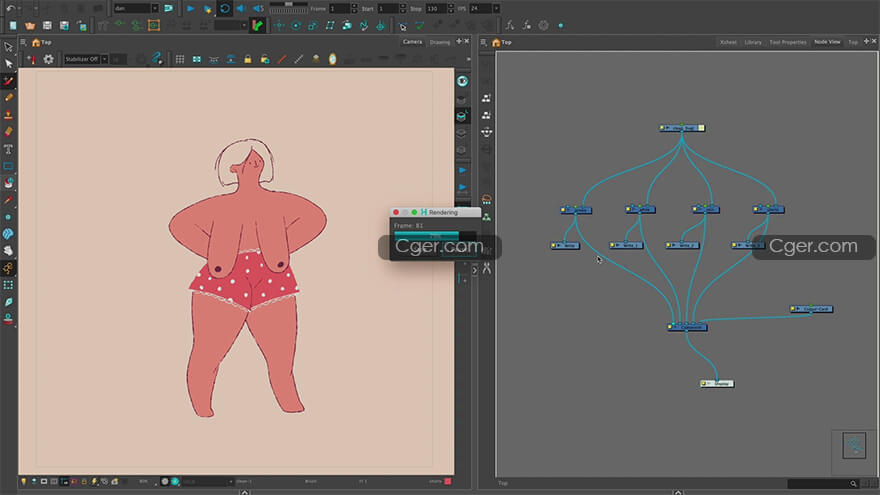The image size is (880, 495).
Task: Click the Save floppy icon
Action: pos(47,25)
